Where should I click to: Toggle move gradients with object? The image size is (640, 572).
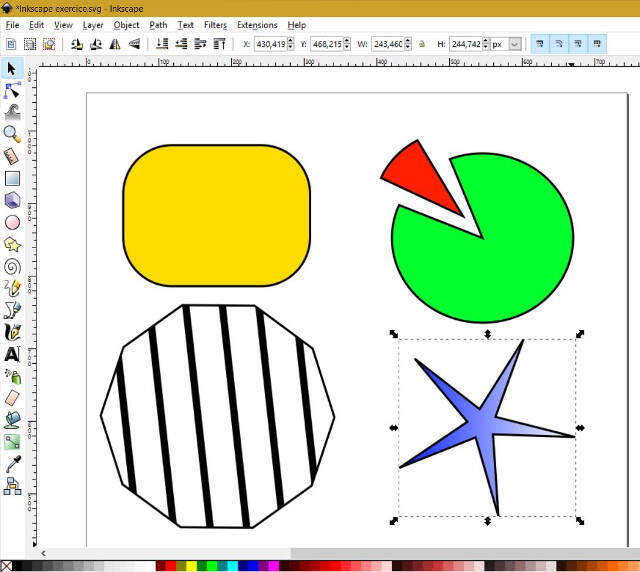578,43
